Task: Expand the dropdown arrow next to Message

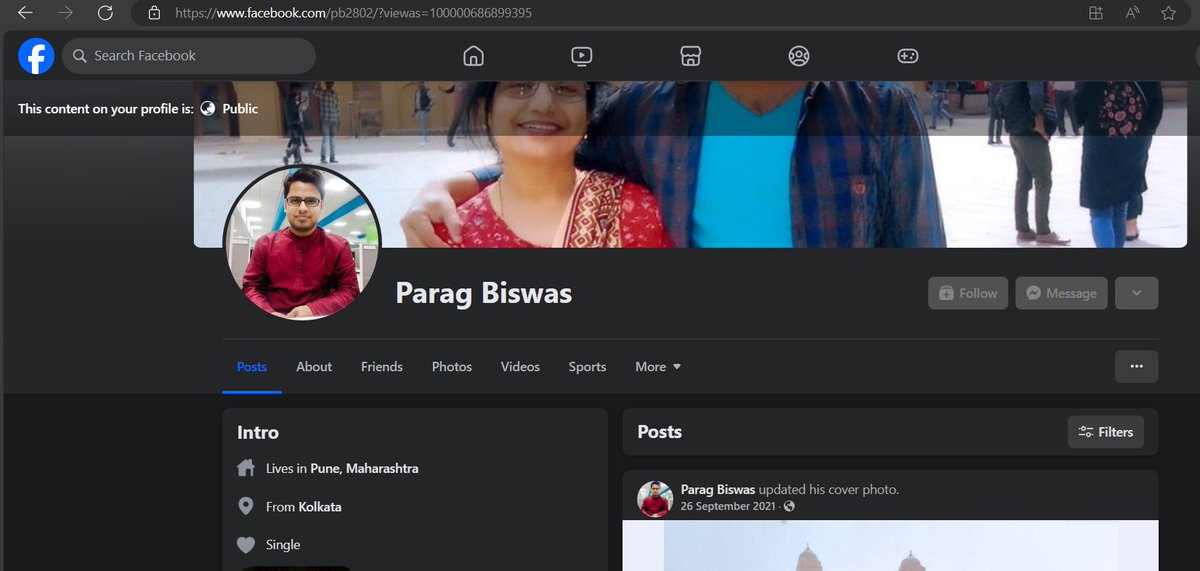Action: (1136, 293)
